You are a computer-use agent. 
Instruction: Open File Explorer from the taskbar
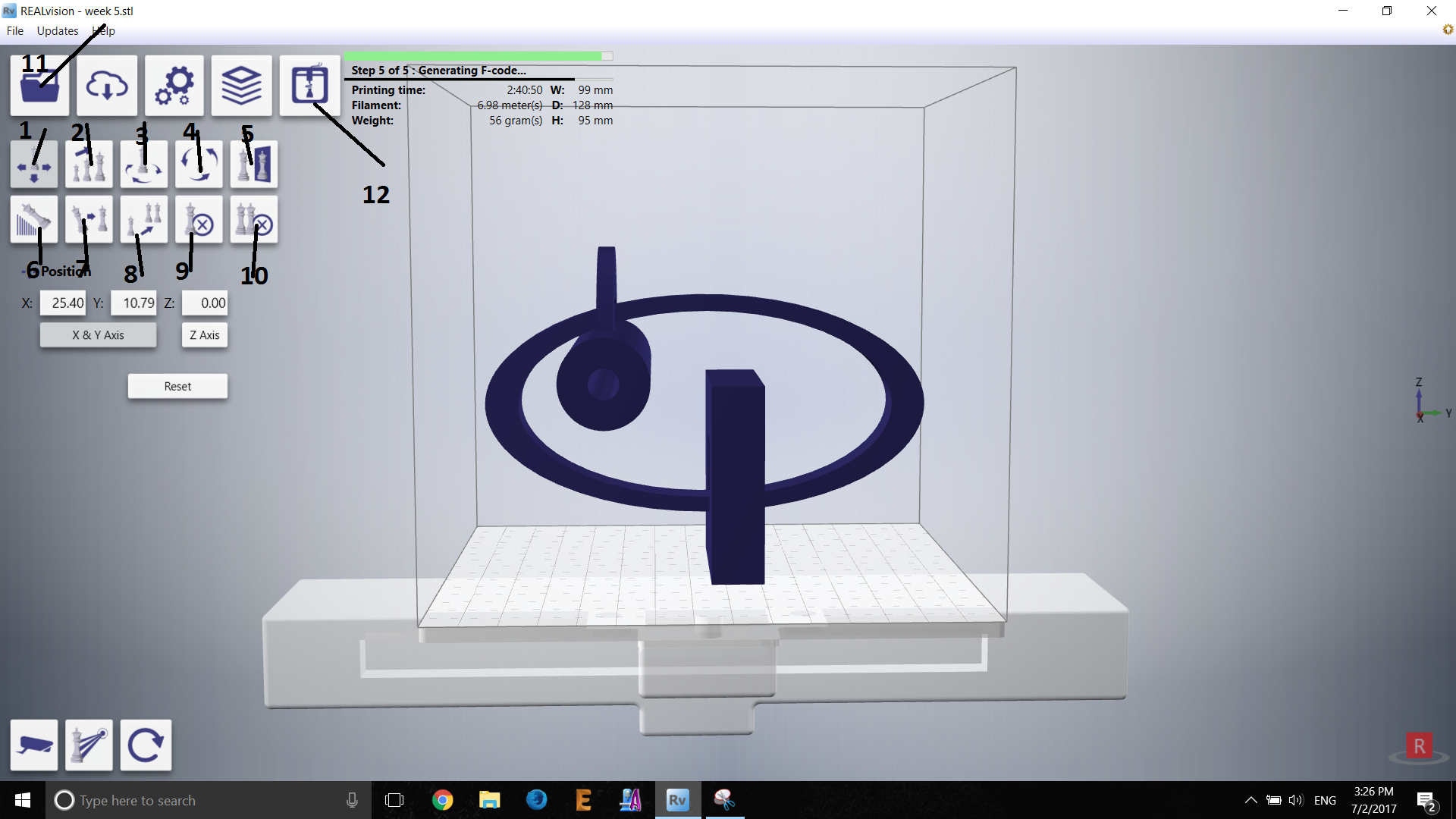[489, 800]
